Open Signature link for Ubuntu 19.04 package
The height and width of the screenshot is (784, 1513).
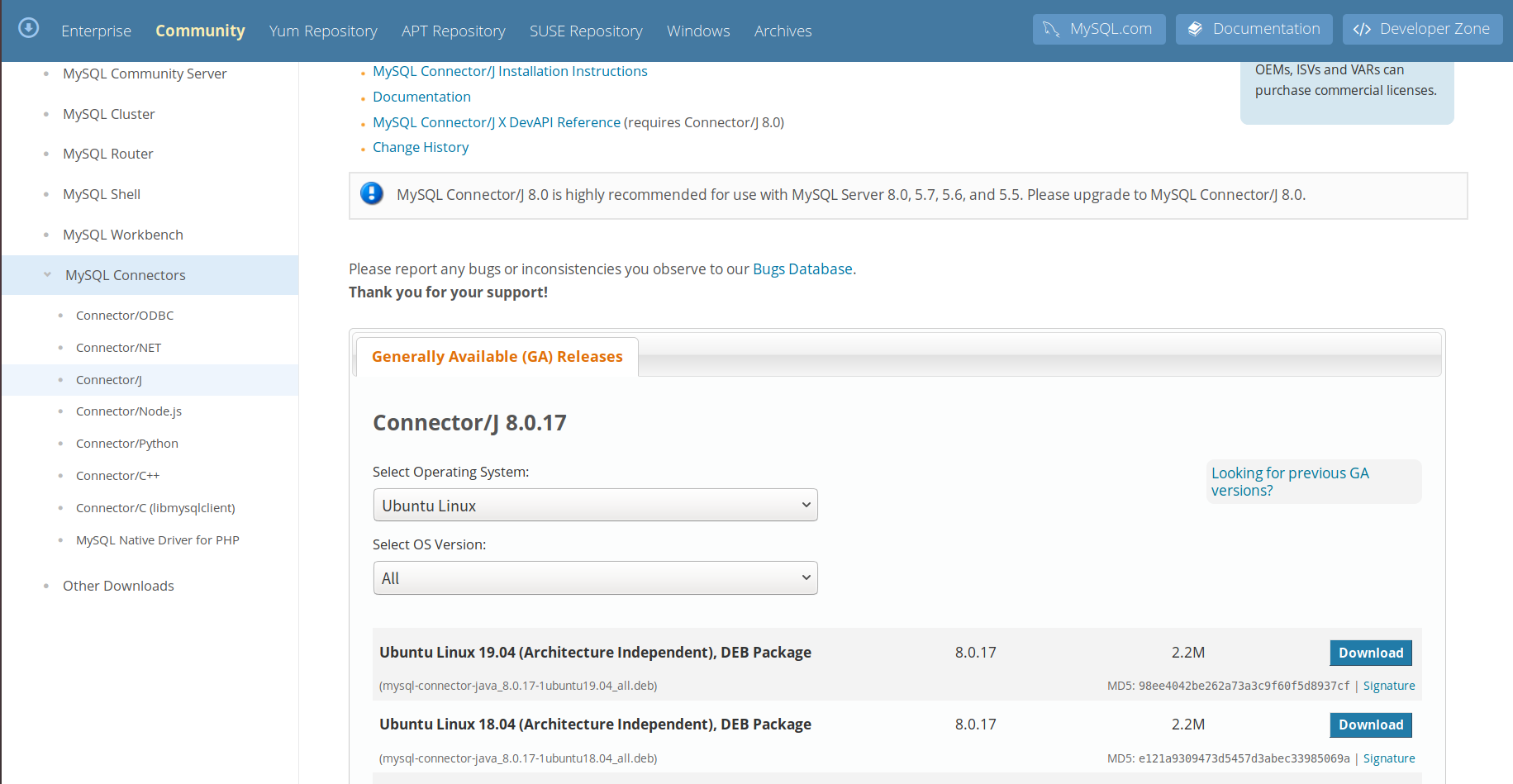coord(1389,686)
